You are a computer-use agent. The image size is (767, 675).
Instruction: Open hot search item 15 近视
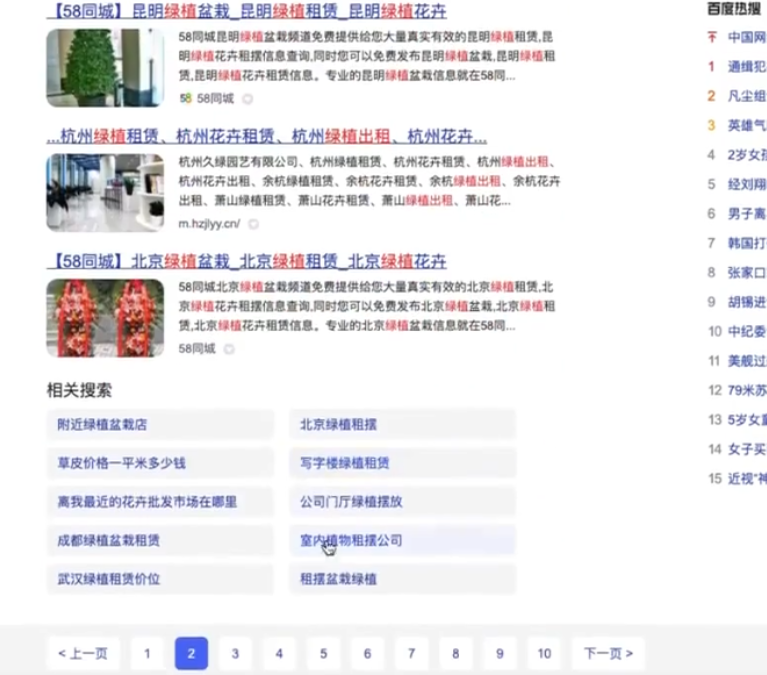pos(747,478)
